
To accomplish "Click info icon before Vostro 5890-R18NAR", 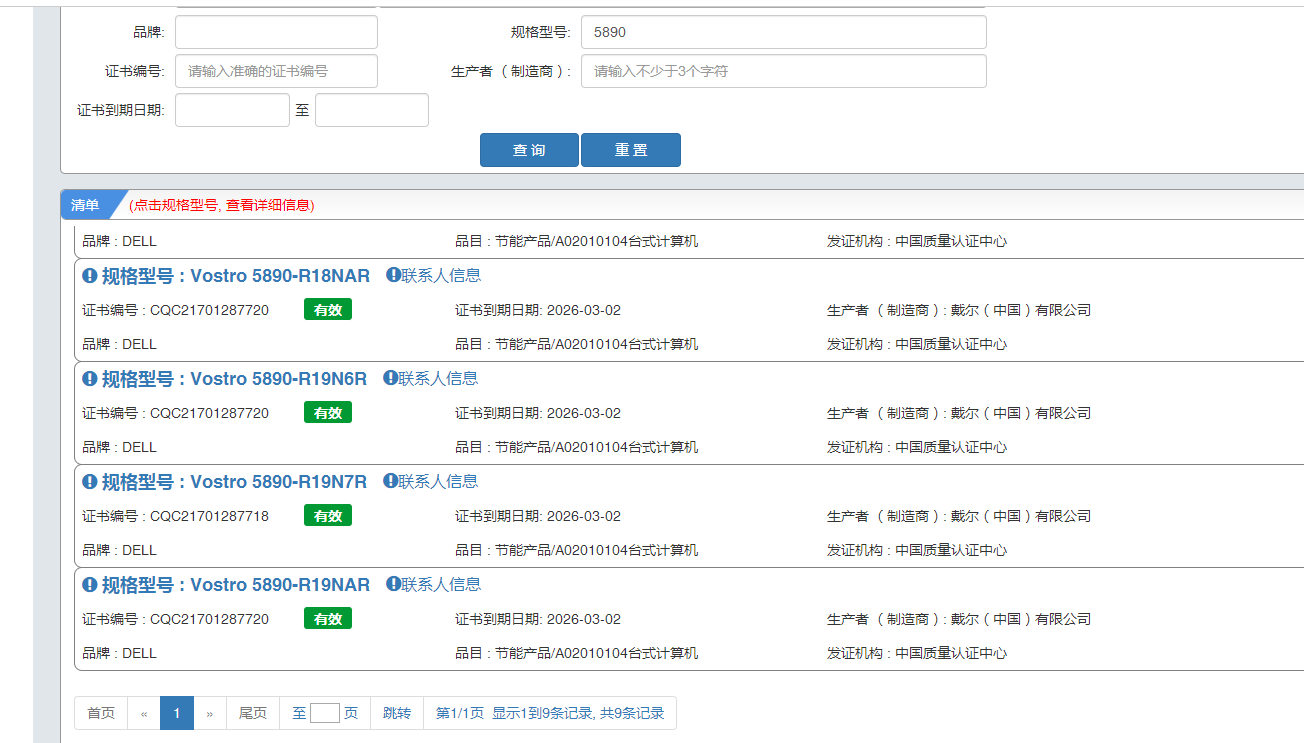I will click(x=89, y=276).
